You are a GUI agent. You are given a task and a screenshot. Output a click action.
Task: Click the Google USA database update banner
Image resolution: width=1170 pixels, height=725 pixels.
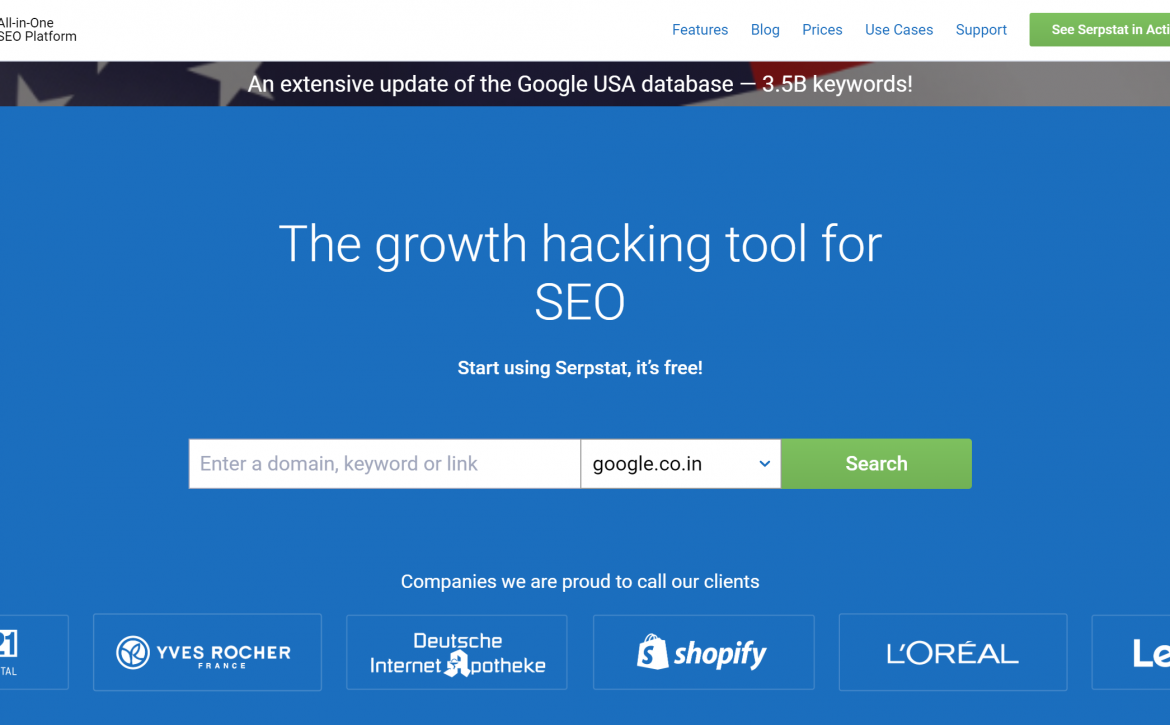click(x=580, y=84)
